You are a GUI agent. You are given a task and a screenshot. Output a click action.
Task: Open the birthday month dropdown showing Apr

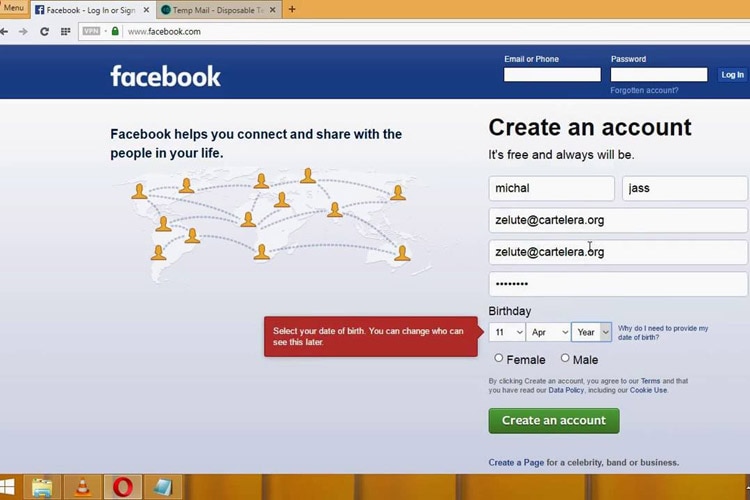[548, 332]
